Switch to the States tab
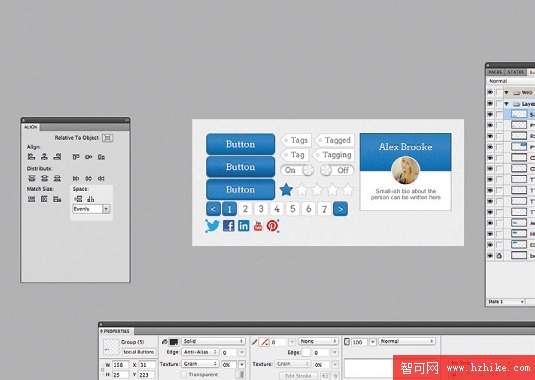The image size is (535, 380). click(515, 72)
